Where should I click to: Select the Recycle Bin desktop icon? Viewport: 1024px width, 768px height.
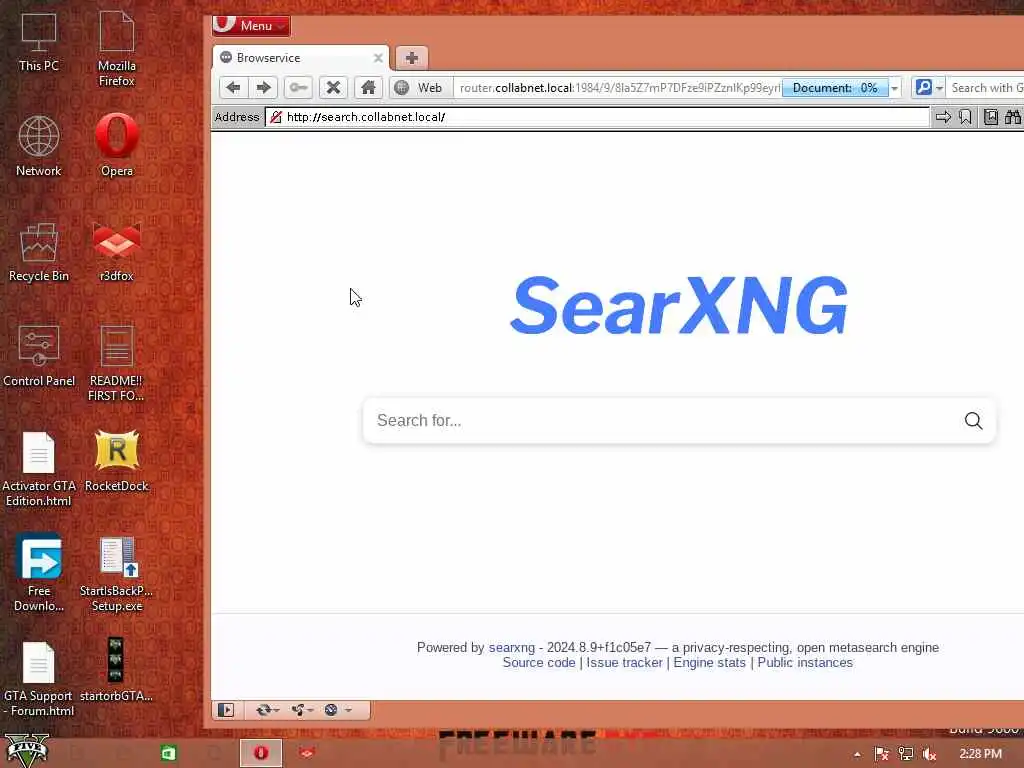pyautogui.click(x=39, y=251)
